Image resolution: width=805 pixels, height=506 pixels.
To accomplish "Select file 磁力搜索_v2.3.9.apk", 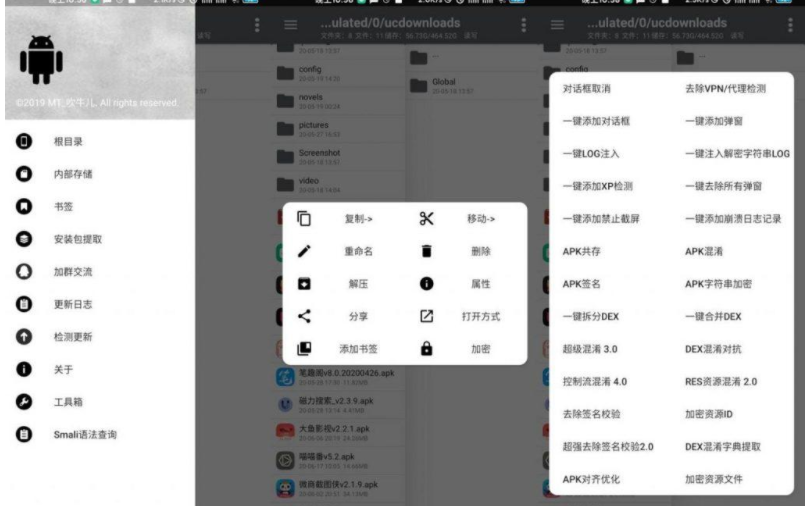I will click(x=339, y=405).
